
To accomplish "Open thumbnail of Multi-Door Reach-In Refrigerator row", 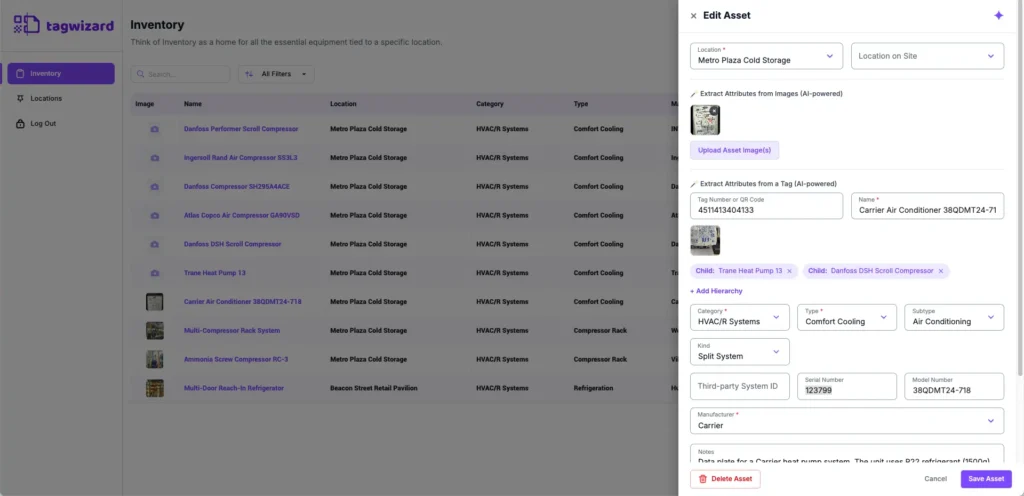I will pos(155,388).
